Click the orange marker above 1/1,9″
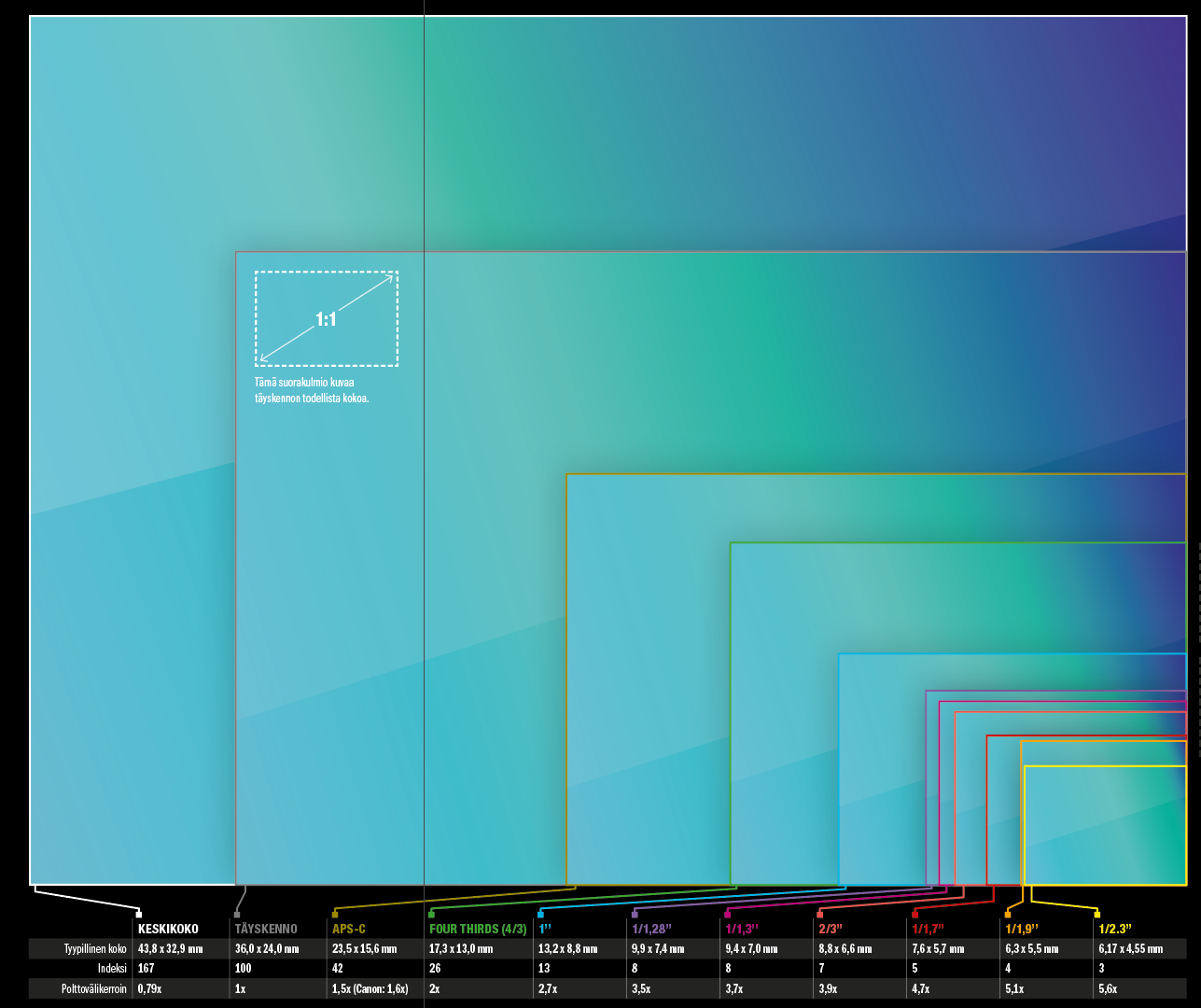This screenshot has width=1201, height=1008. tap(1008, 914)
